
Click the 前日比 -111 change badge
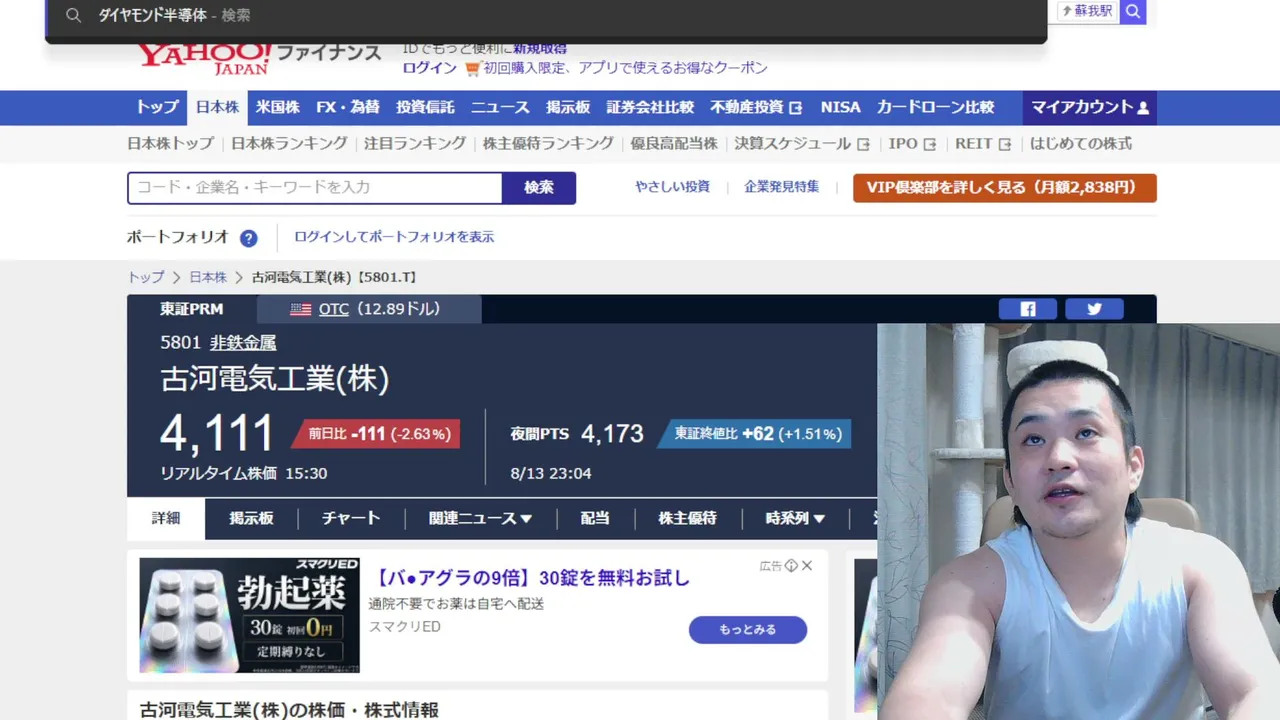coord(376,434)
